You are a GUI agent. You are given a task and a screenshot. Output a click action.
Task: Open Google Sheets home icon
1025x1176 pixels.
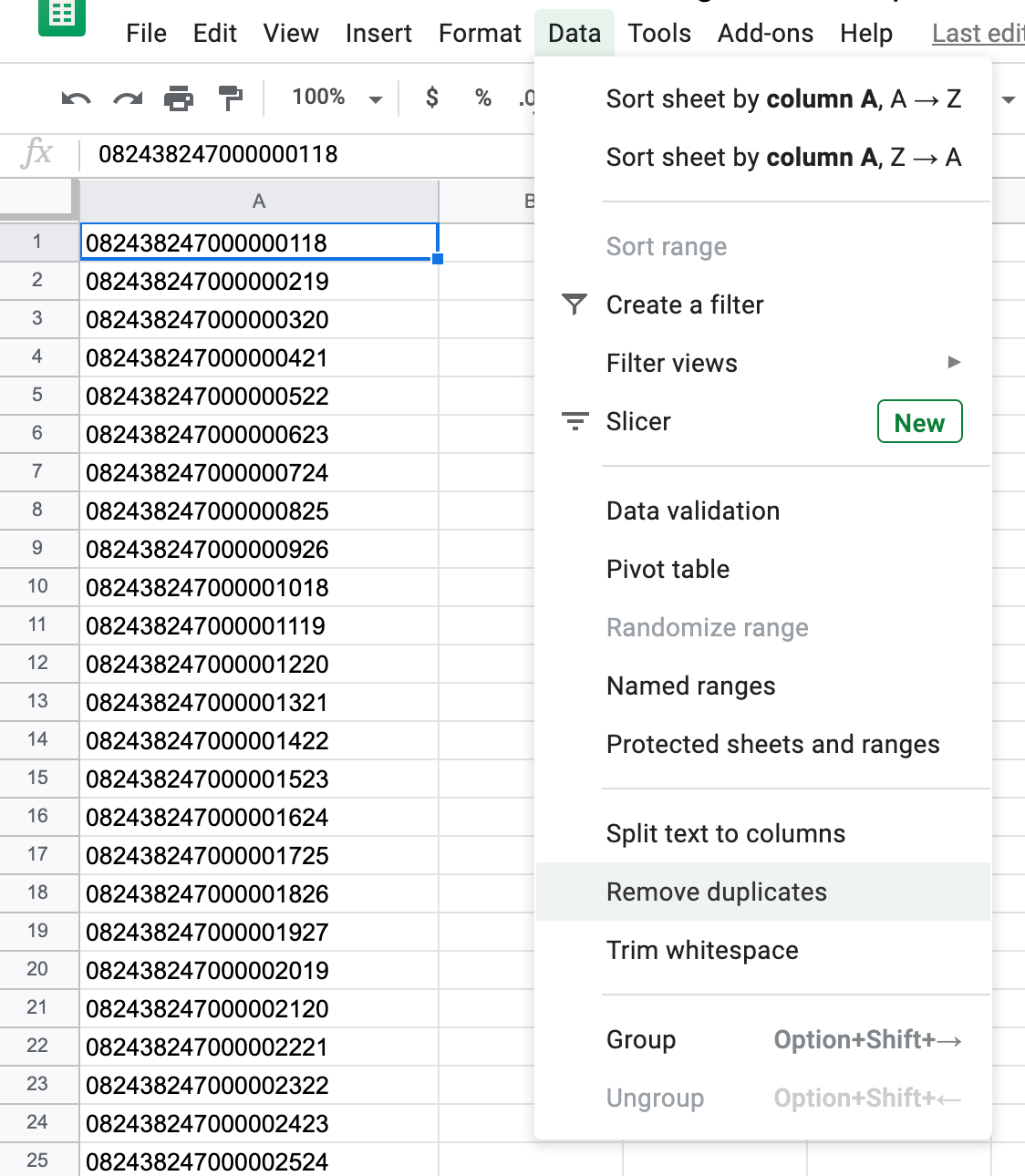pos(62,15)
